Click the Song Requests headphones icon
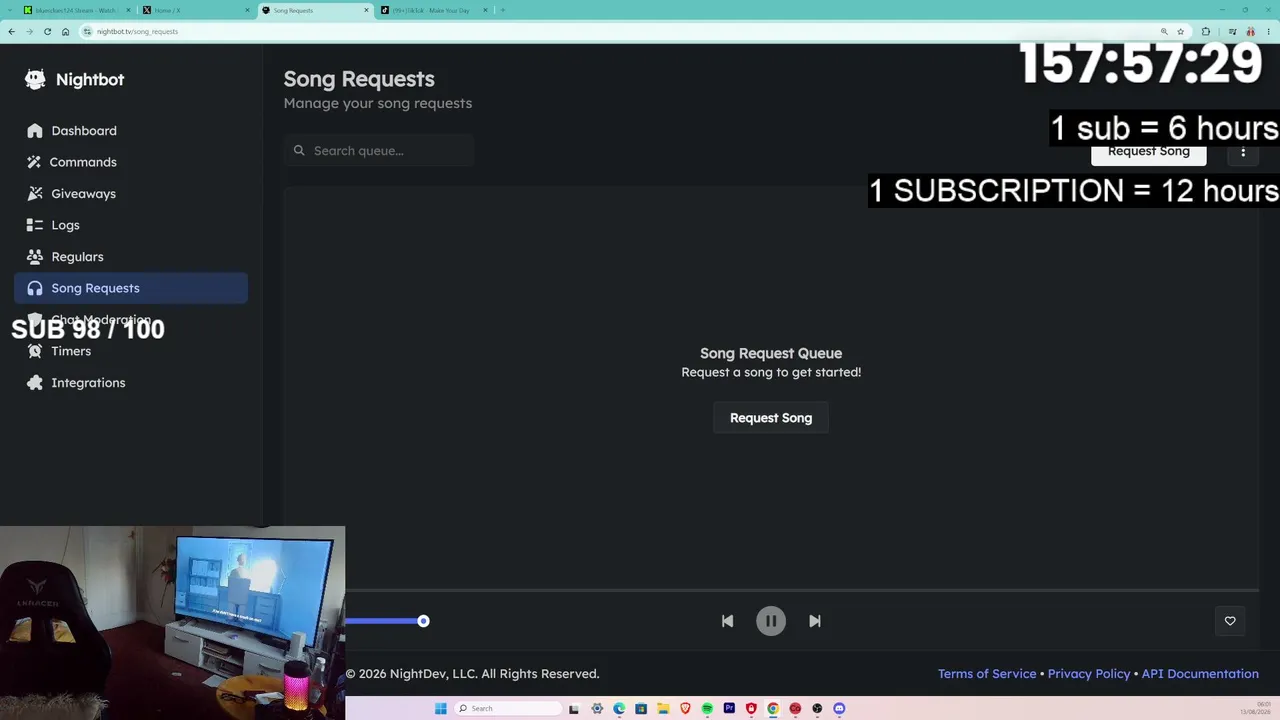The width and height of the screenshot is (1280, 720). [35, 288]
